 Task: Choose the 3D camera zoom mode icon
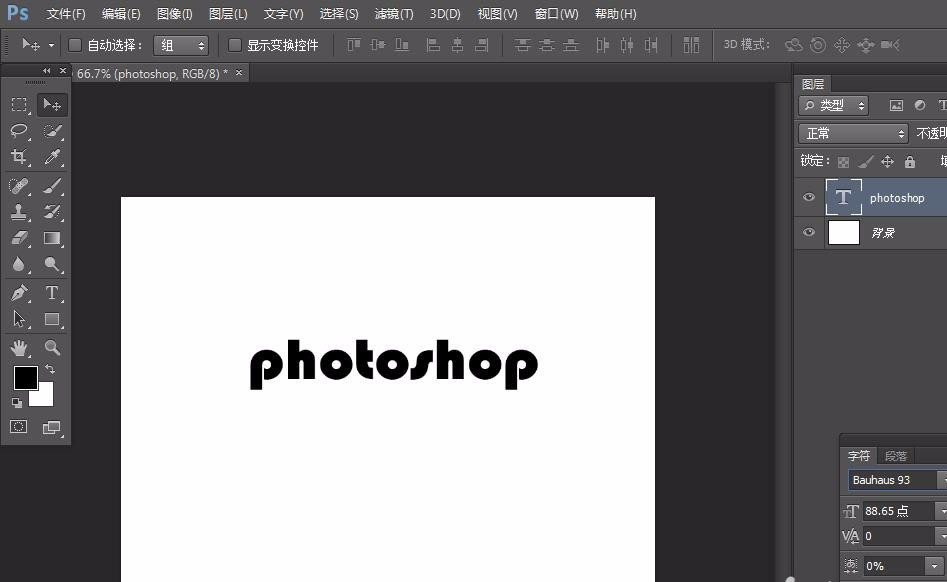[x=890, y=45]
